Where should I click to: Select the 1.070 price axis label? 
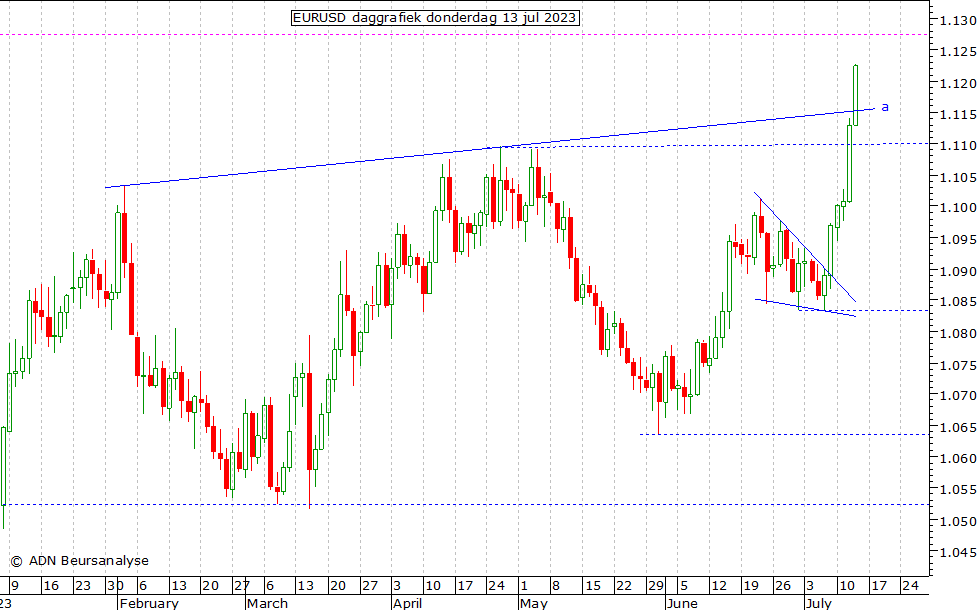point(958,396)
